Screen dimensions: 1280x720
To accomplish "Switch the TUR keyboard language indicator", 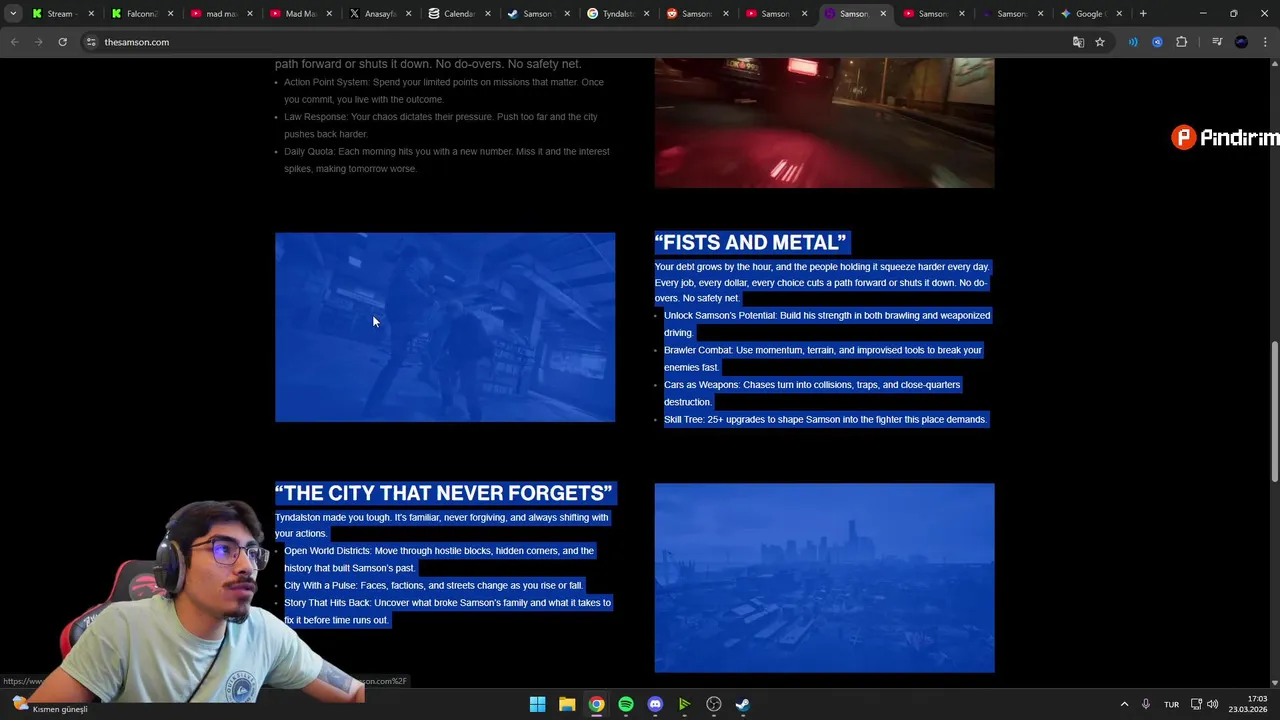I will click(1172, 704).
